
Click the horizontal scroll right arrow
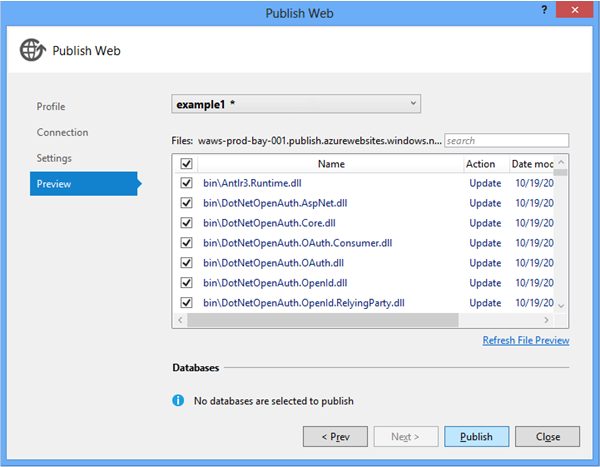(546, 320)
